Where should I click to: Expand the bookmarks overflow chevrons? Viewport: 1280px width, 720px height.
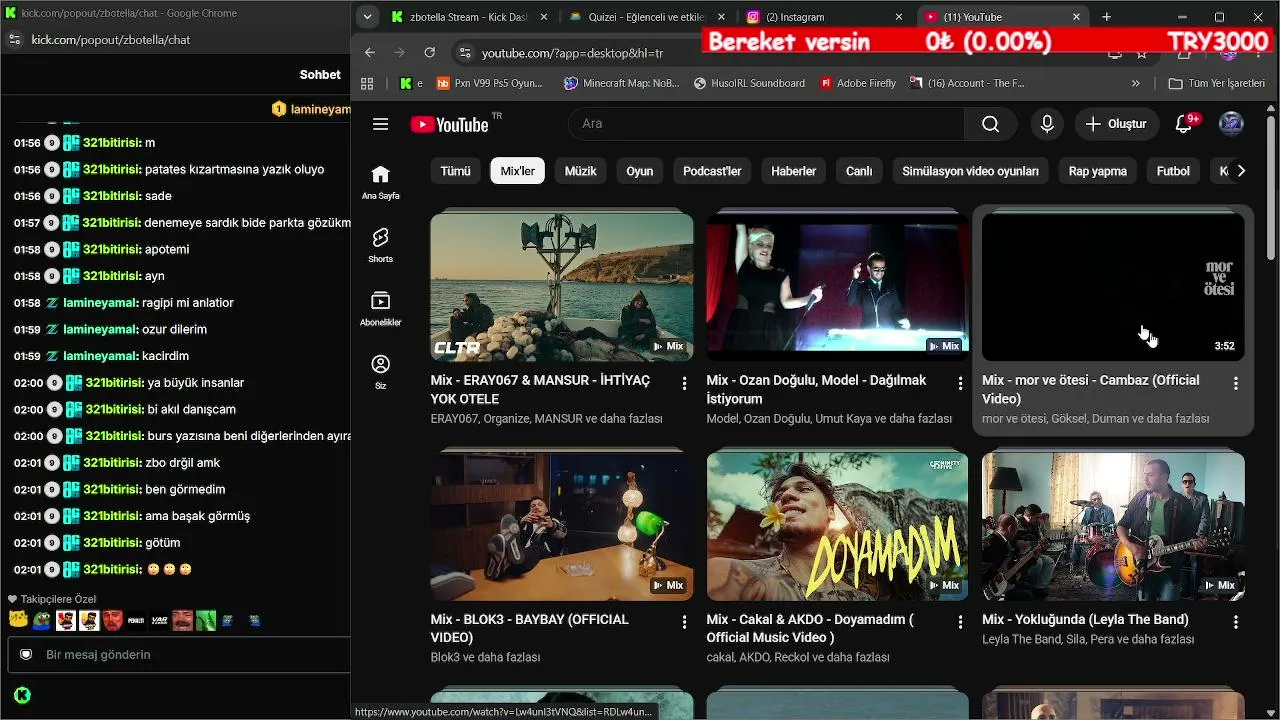(1136, 83)
